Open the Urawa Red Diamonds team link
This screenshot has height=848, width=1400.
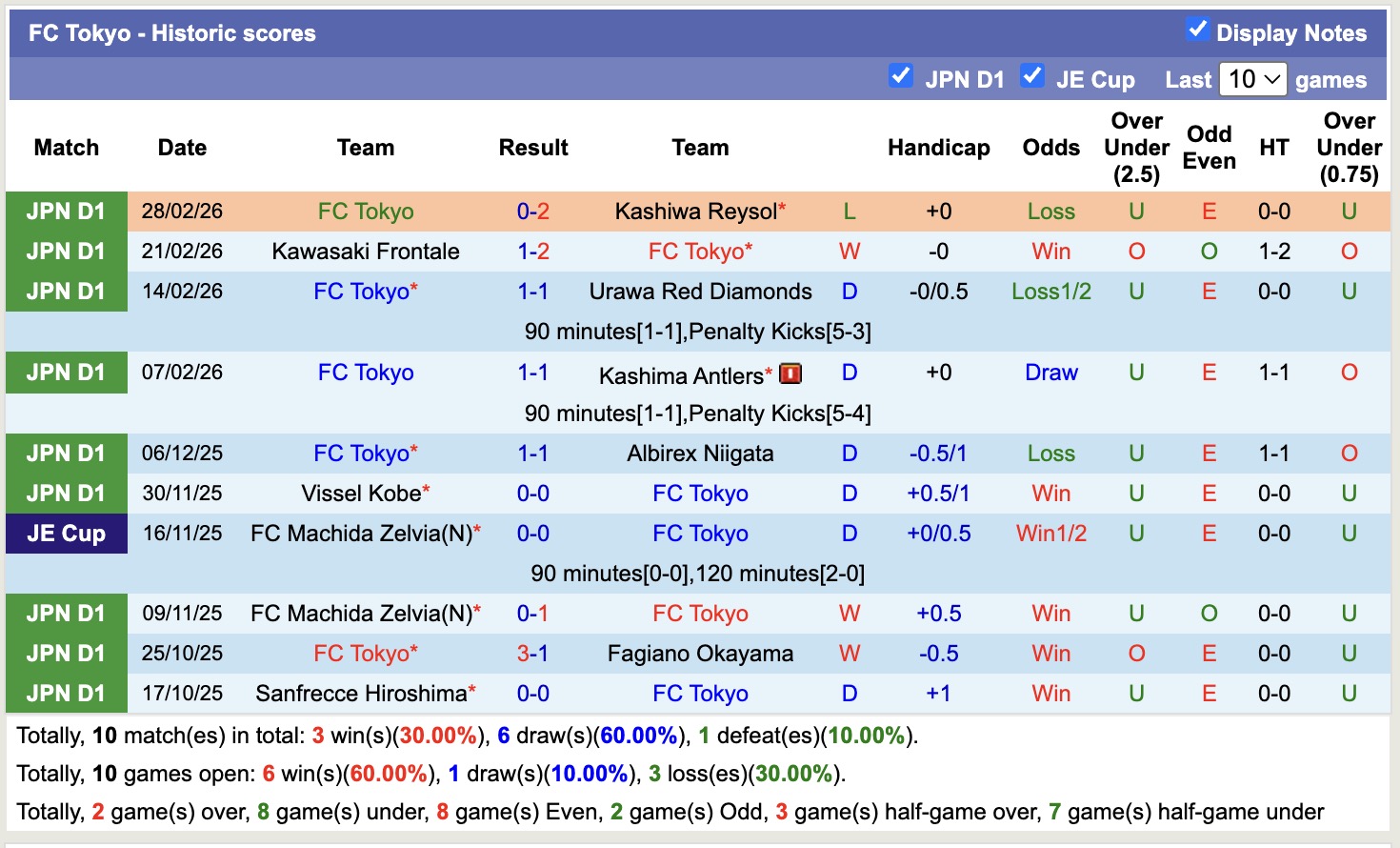(701, 292)
